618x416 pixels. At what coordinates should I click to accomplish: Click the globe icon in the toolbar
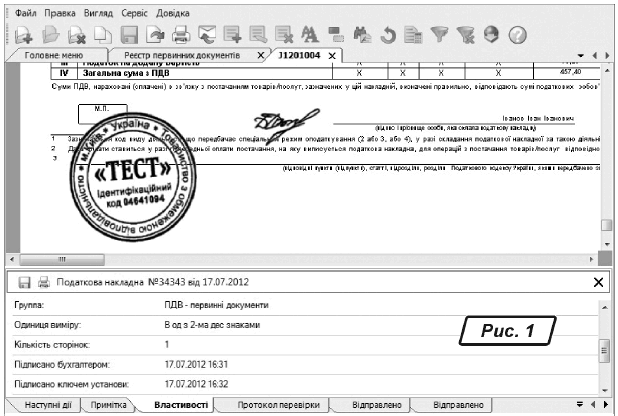(491, 35)
